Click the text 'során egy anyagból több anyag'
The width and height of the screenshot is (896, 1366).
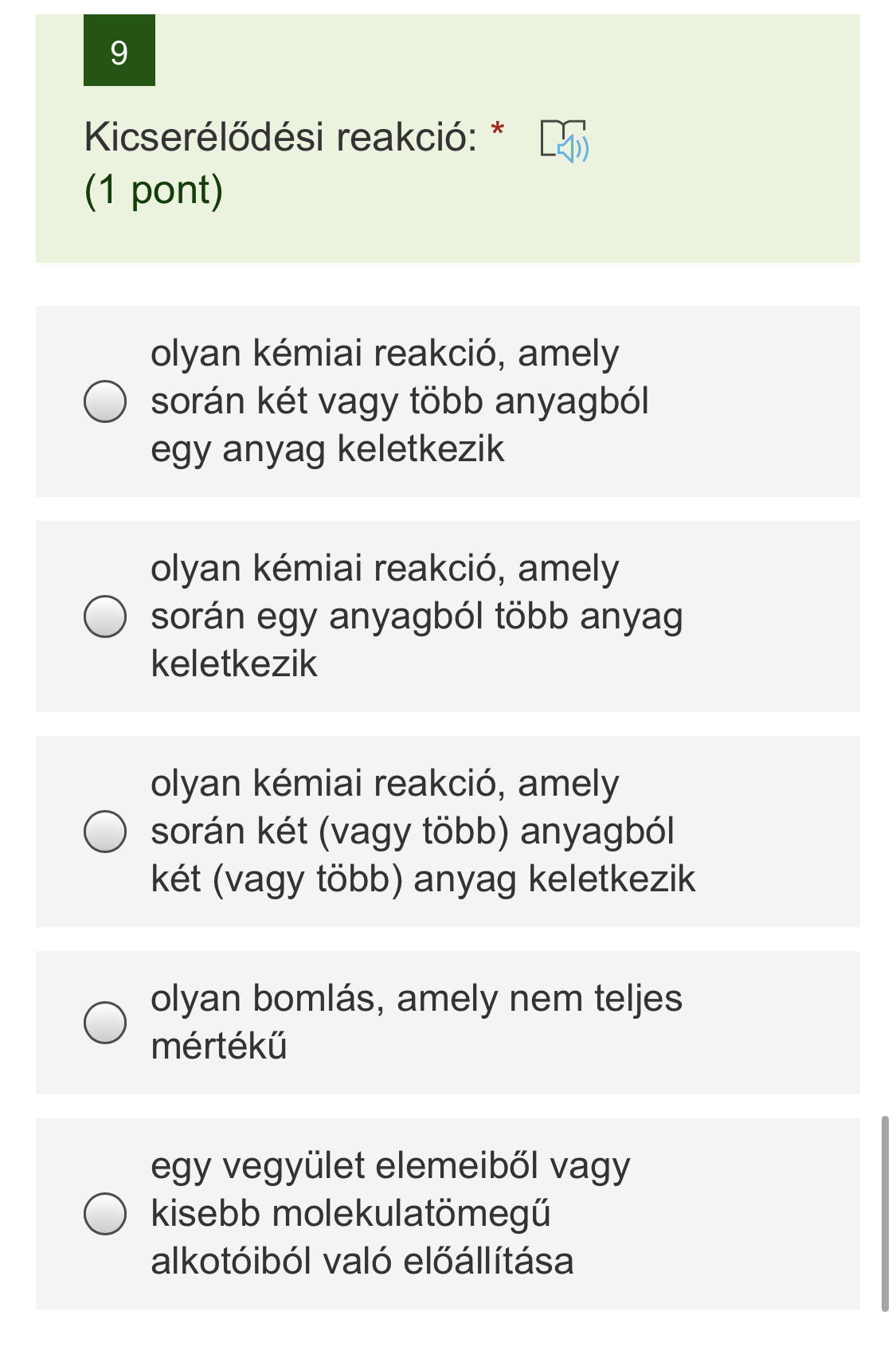click(417, 616)
